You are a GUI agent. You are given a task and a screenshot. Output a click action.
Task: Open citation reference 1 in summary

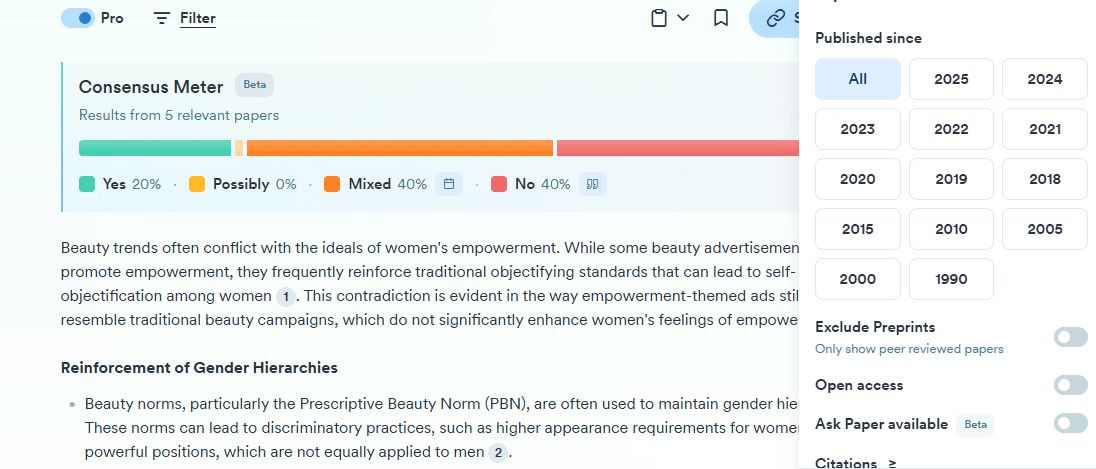285,296
